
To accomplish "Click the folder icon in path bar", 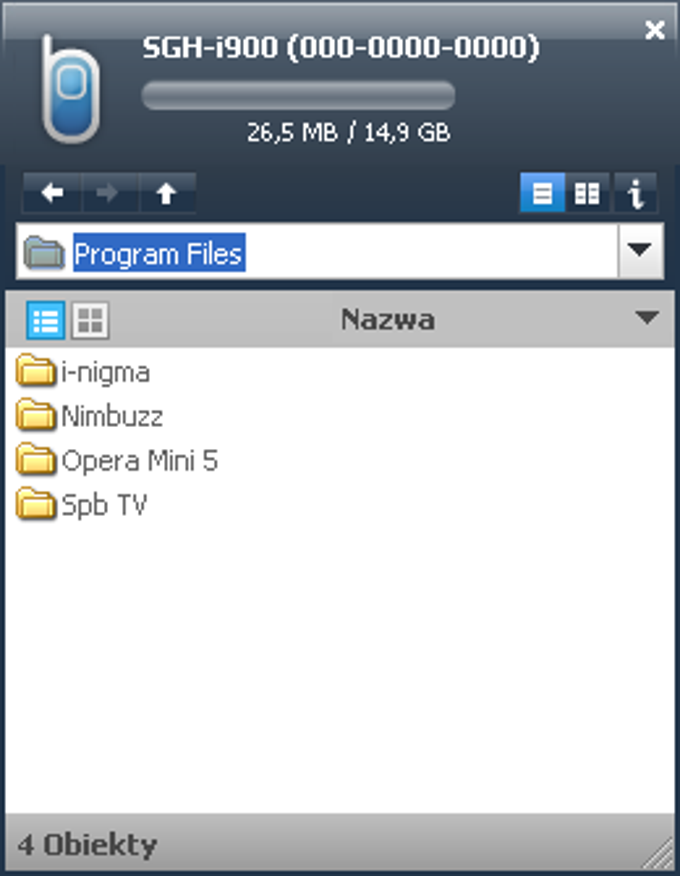I will [x=44, y=253].
